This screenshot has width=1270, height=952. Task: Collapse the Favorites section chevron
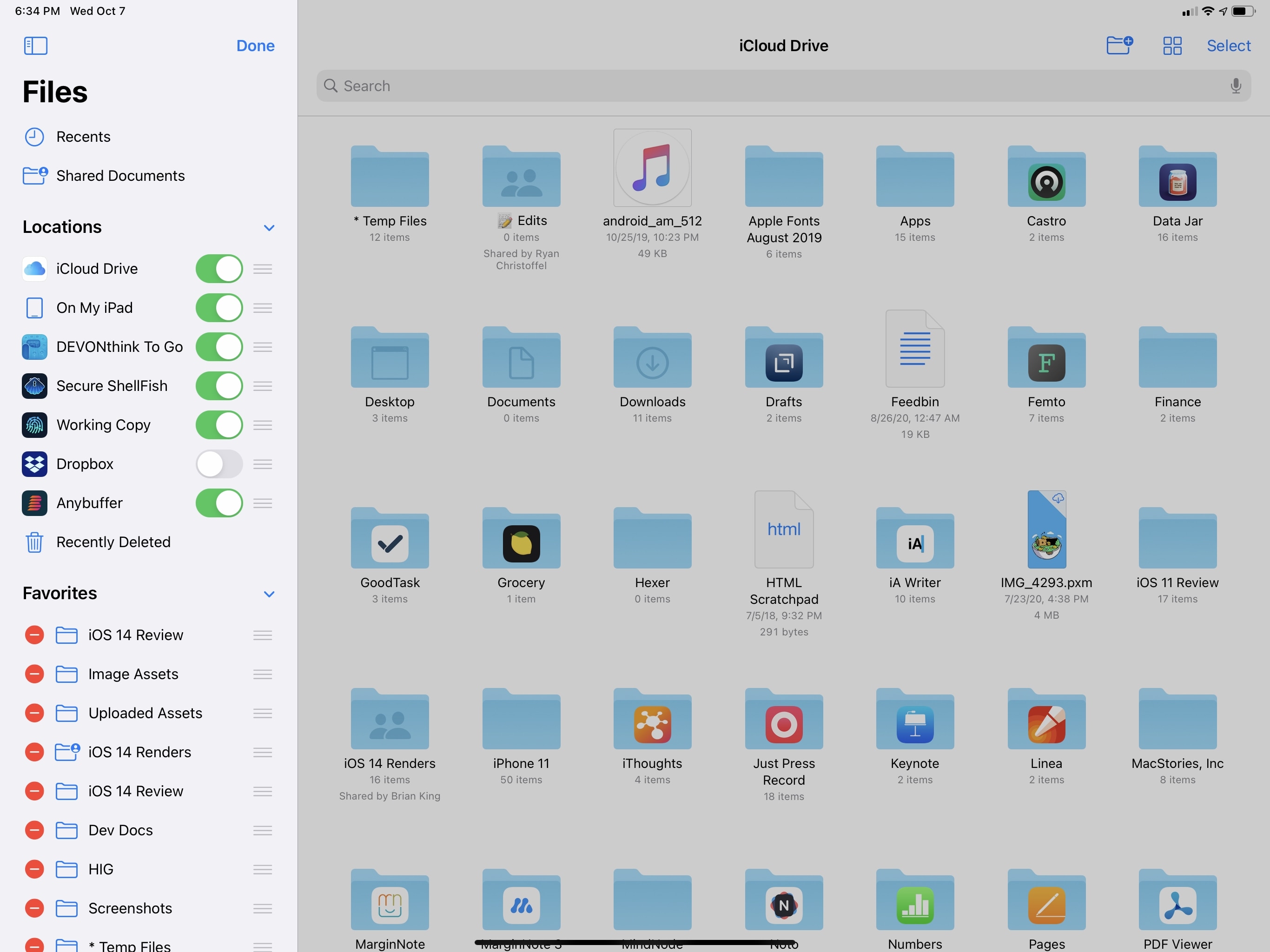[x=269, y=594]
